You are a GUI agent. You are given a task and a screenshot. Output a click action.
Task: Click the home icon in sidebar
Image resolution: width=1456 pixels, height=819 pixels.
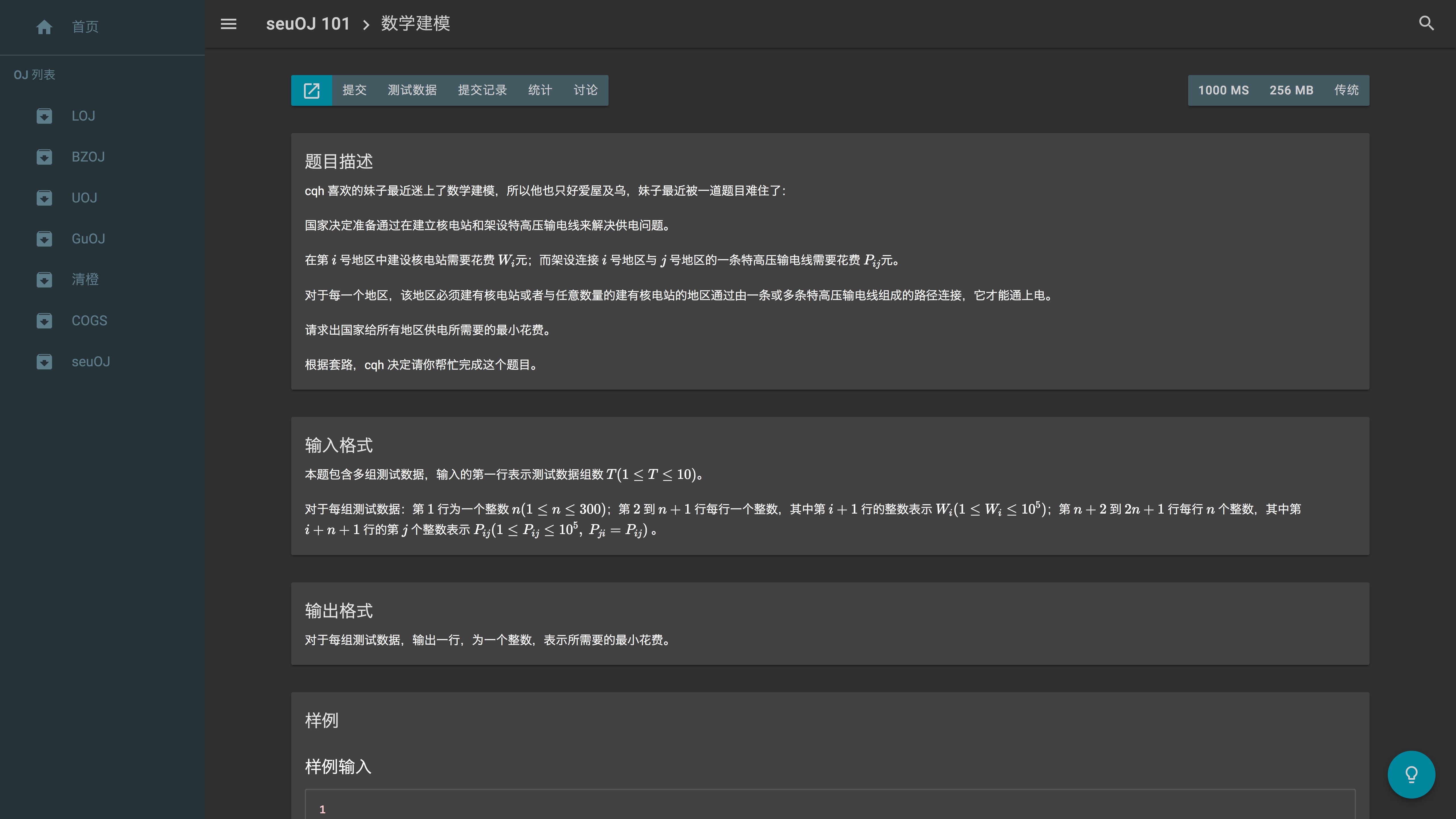point(44,26)
